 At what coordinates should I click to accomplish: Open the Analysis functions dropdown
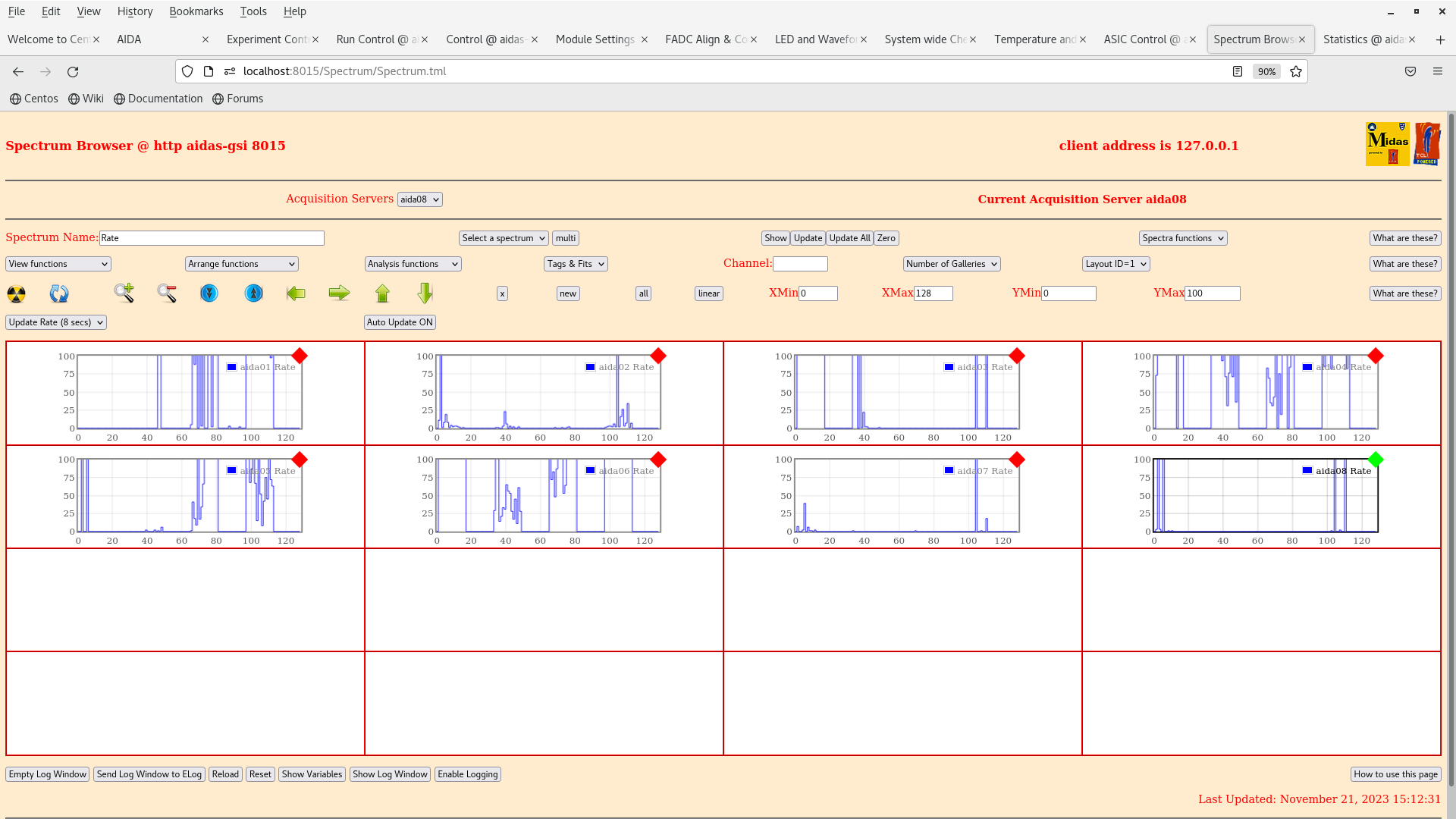(x=413, y=264)
